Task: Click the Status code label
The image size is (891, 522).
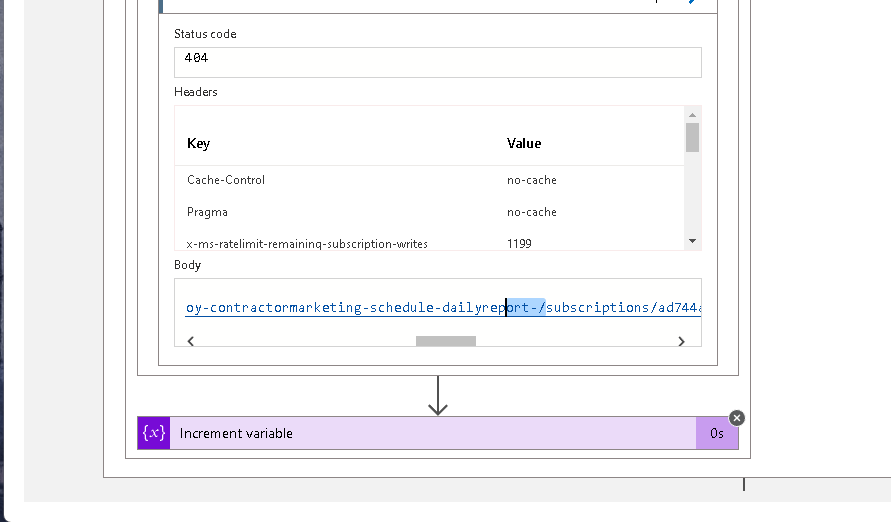Action: click(205, 34)
